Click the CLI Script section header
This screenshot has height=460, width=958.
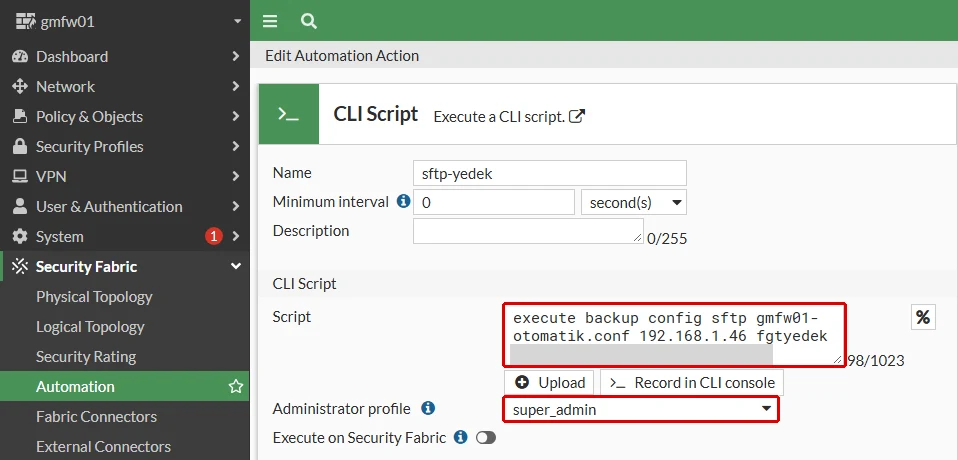pyautogui.click(x=304, y=284)
